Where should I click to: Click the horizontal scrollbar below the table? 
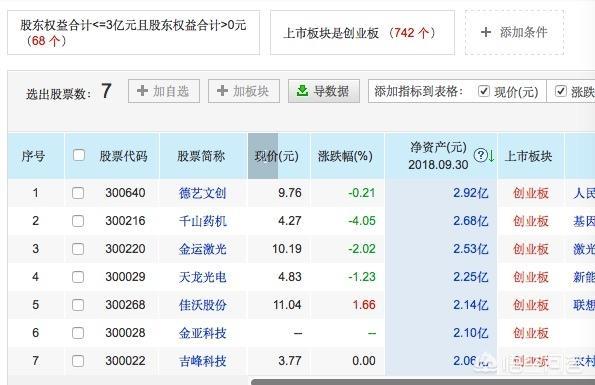click(x=423, y=381)
